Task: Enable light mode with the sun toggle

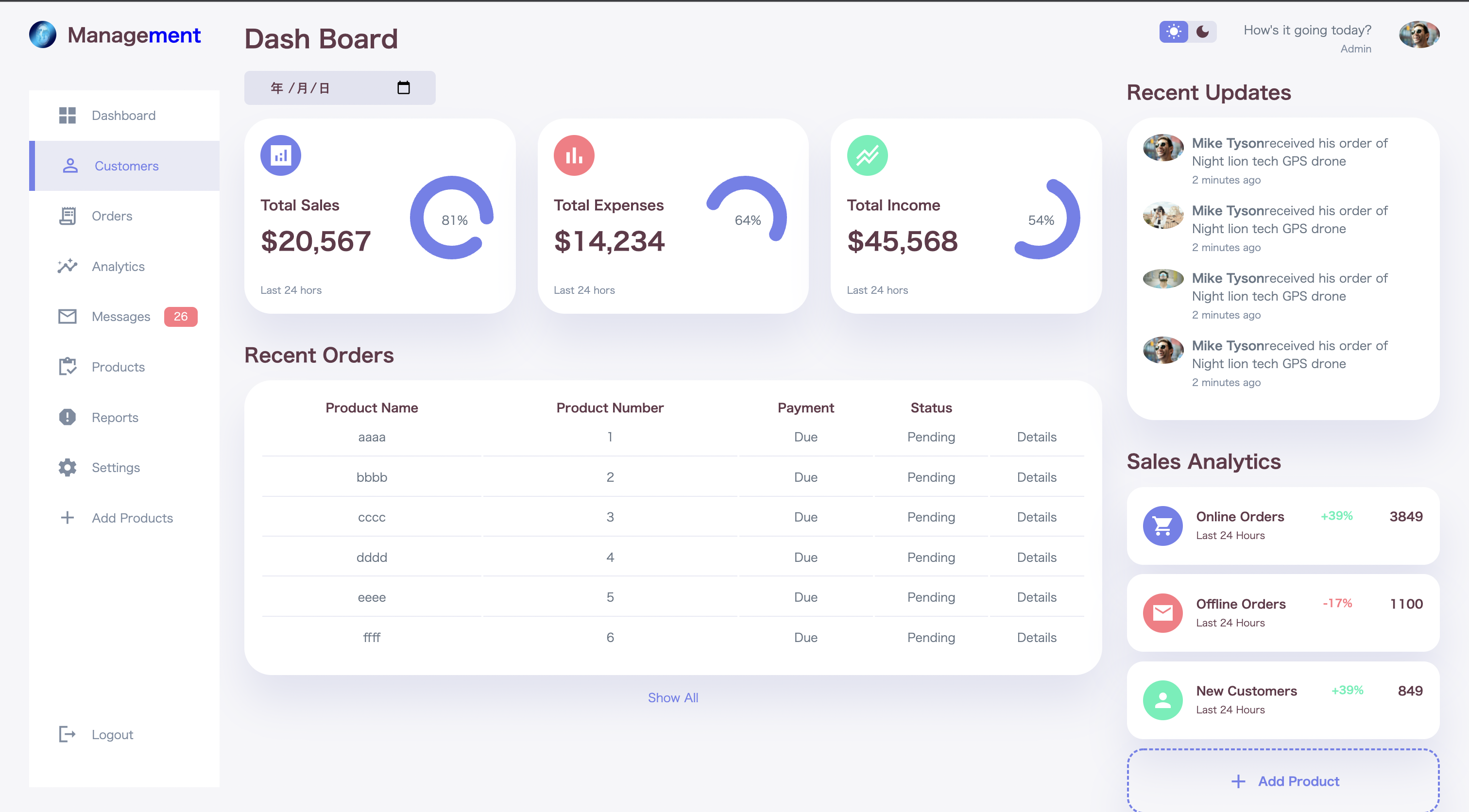Action: point(1174,33)
